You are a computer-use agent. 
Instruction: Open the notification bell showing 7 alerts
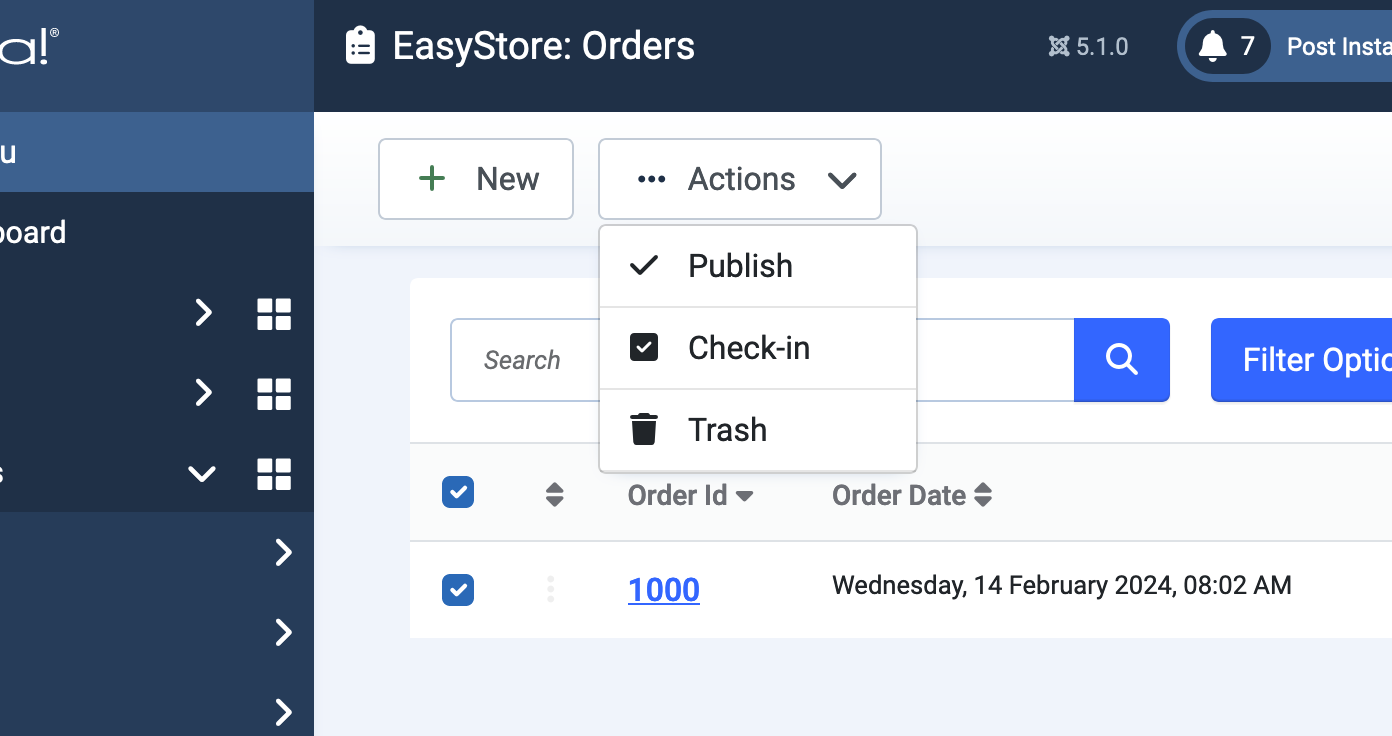pyautogui.click(x=1215, y=45)
